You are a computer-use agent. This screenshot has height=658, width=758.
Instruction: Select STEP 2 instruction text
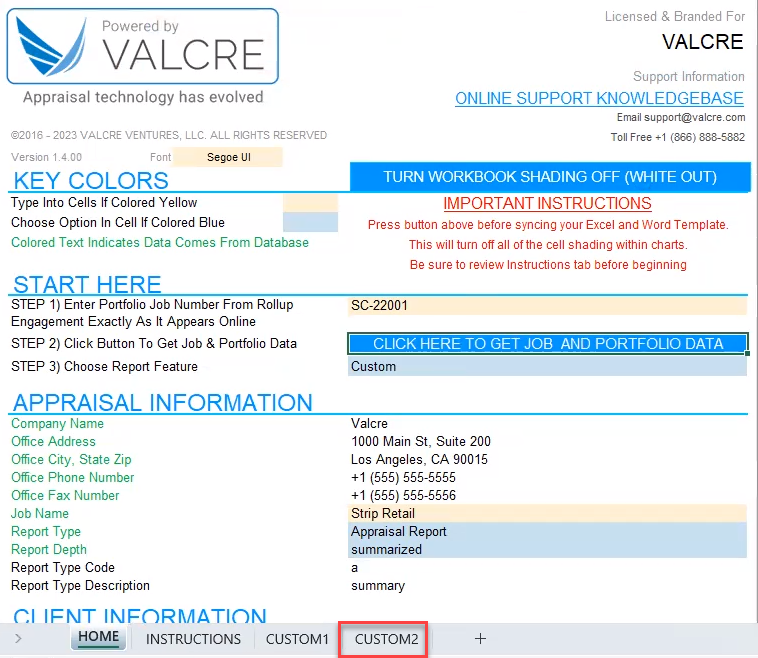[x=154, y=344]
